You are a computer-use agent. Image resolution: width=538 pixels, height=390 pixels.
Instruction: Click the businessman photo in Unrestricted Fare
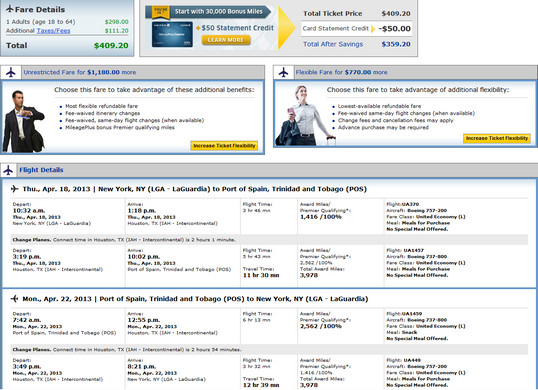23,121
